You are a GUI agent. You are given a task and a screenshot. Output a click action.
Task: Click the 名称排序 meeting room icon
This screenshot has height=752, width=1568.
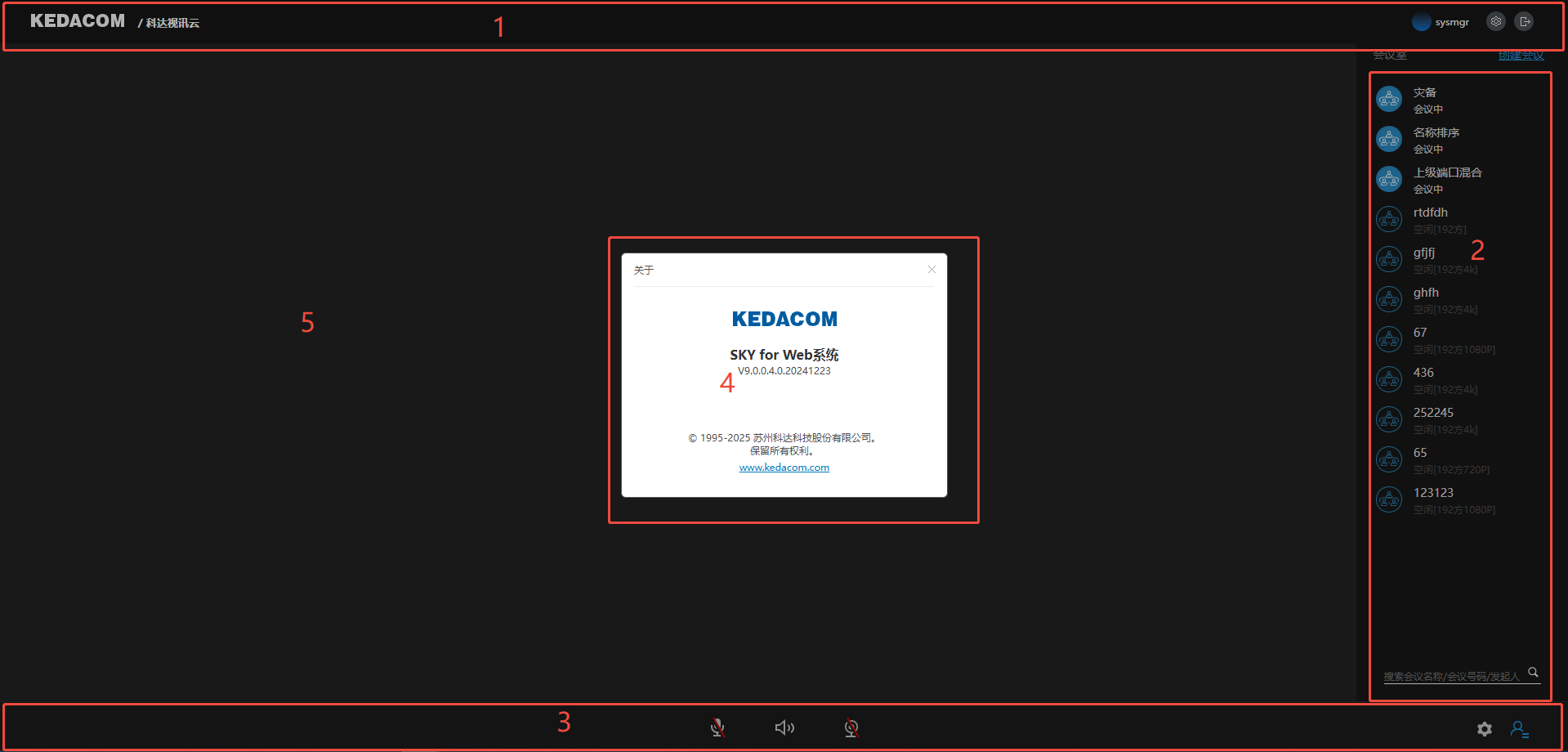pos(1389,140)
